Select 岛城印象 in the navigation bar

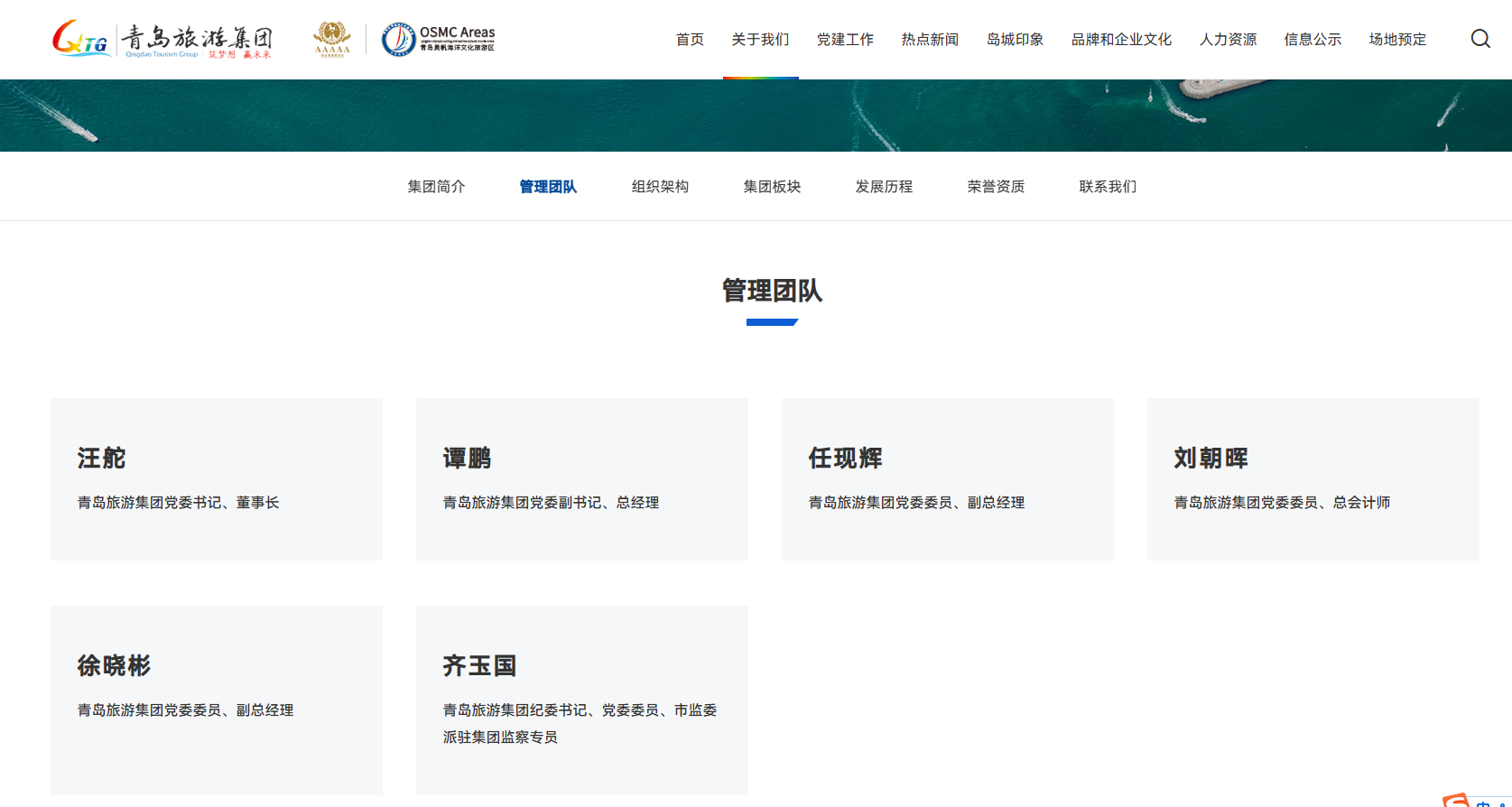1015,40
